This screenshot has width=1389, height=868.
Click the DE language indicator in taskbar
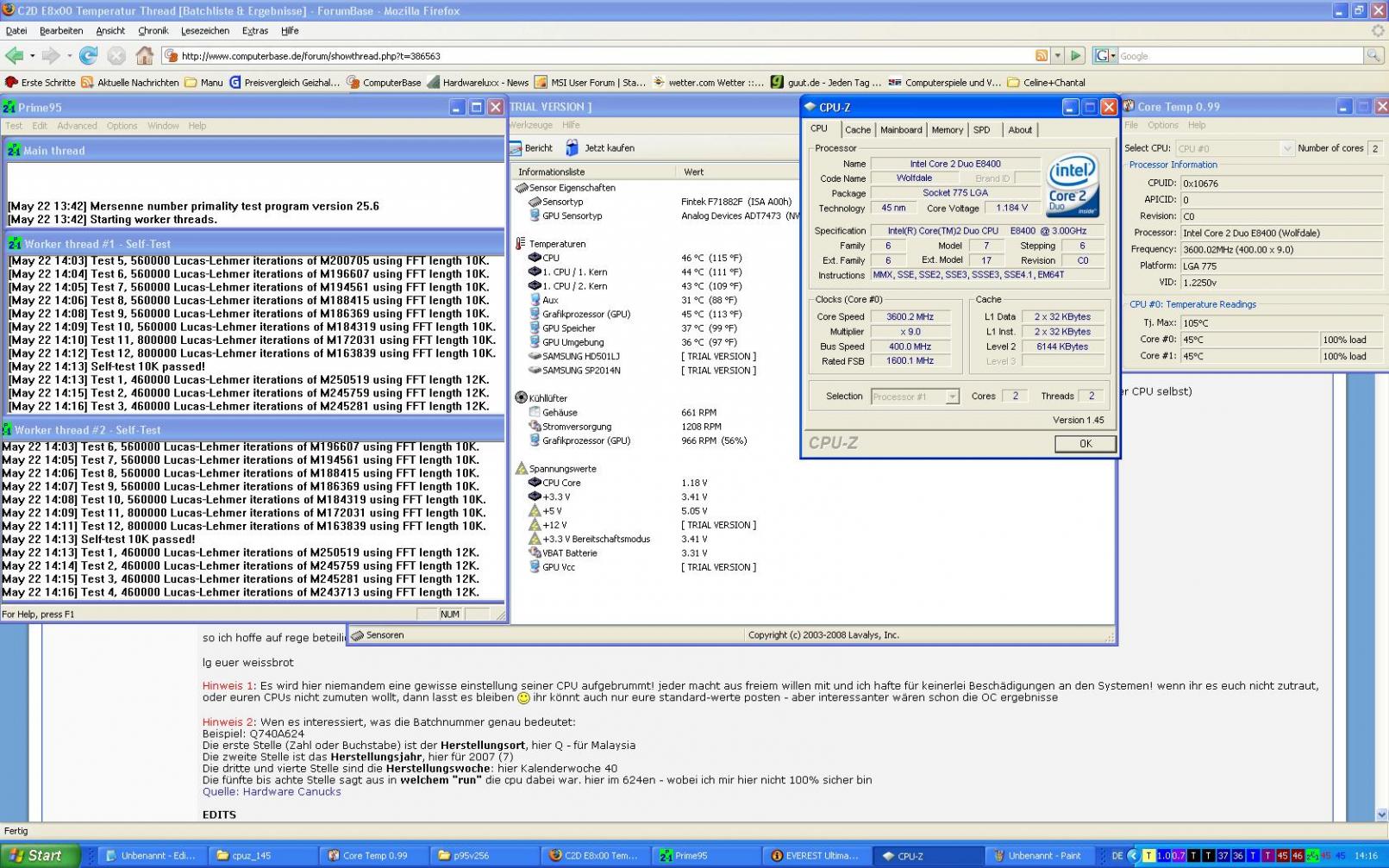pyautogui.click(x=1117, y=856)
